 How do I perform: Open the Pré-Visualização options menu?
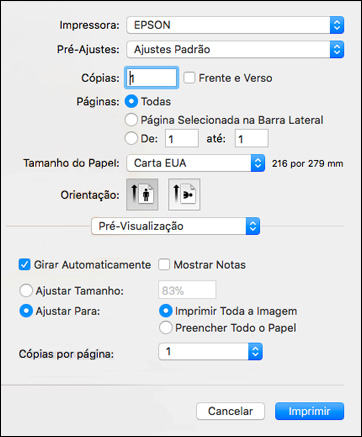[176, 226]
